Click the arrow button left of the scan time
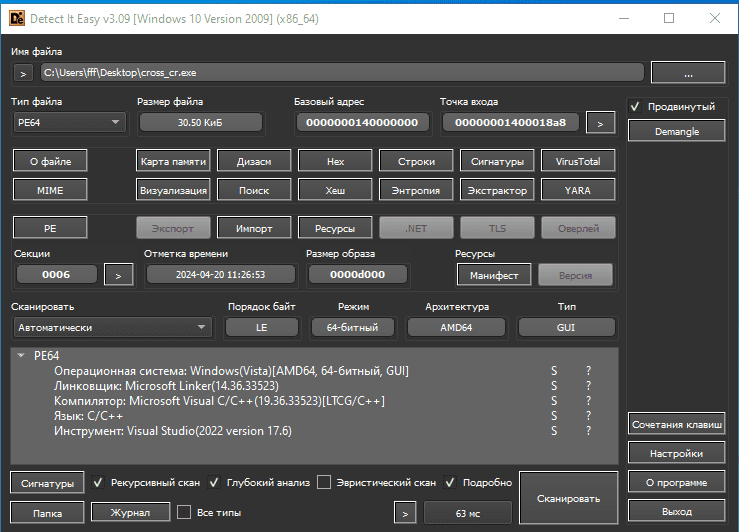Viewport: 739px width, 532px height. tap(405, 513)
